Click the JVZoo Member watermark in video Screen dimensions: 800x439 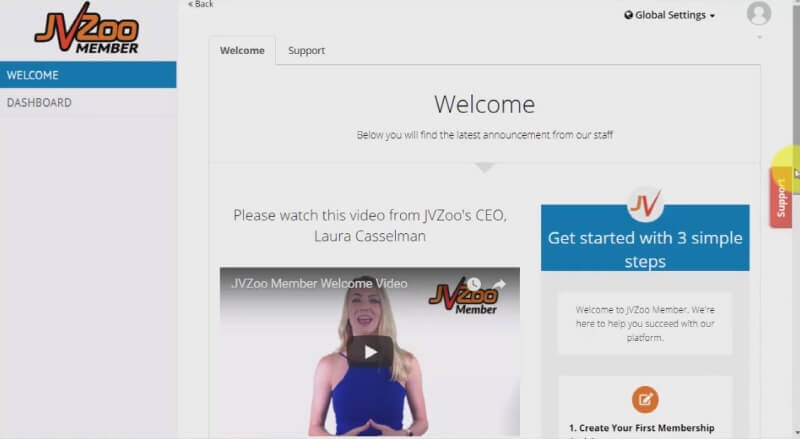pos(463,297)
